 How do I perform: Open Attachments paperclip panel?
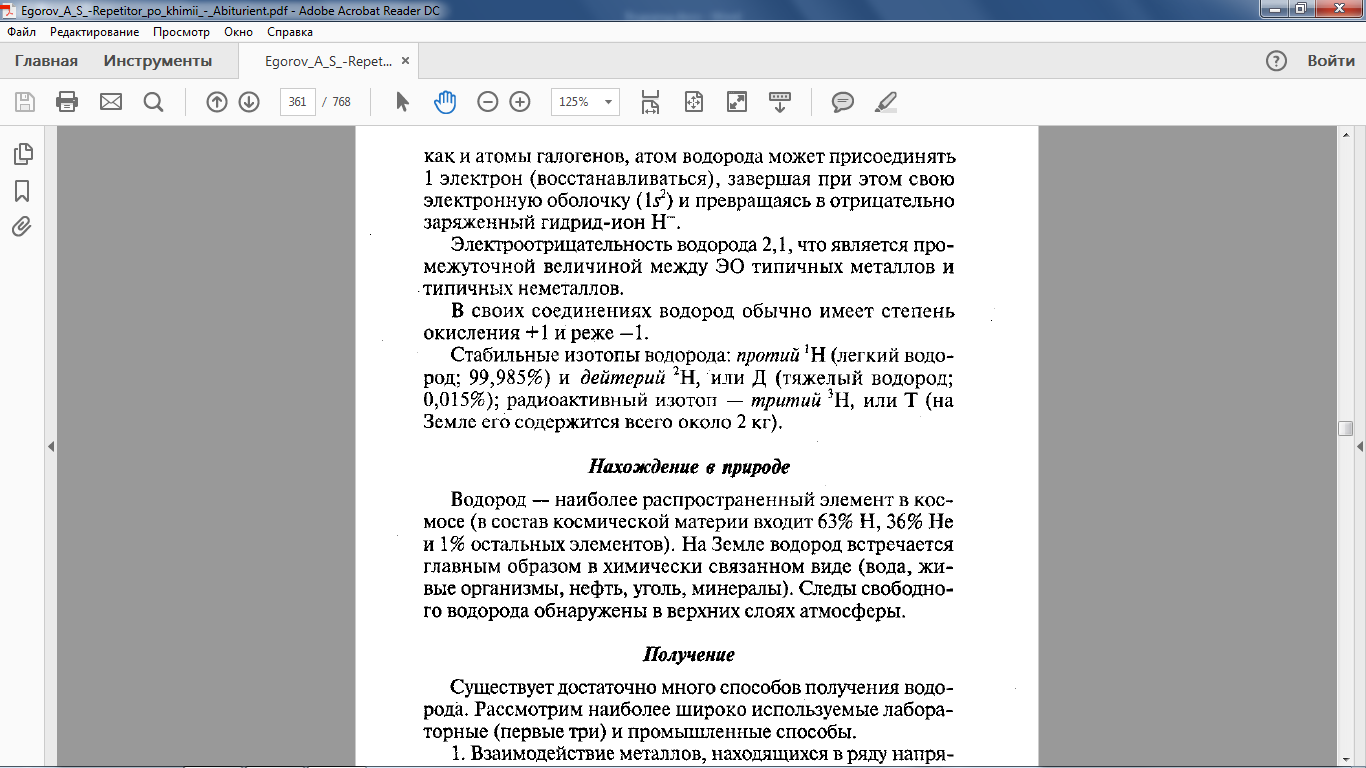coord(22,226)
